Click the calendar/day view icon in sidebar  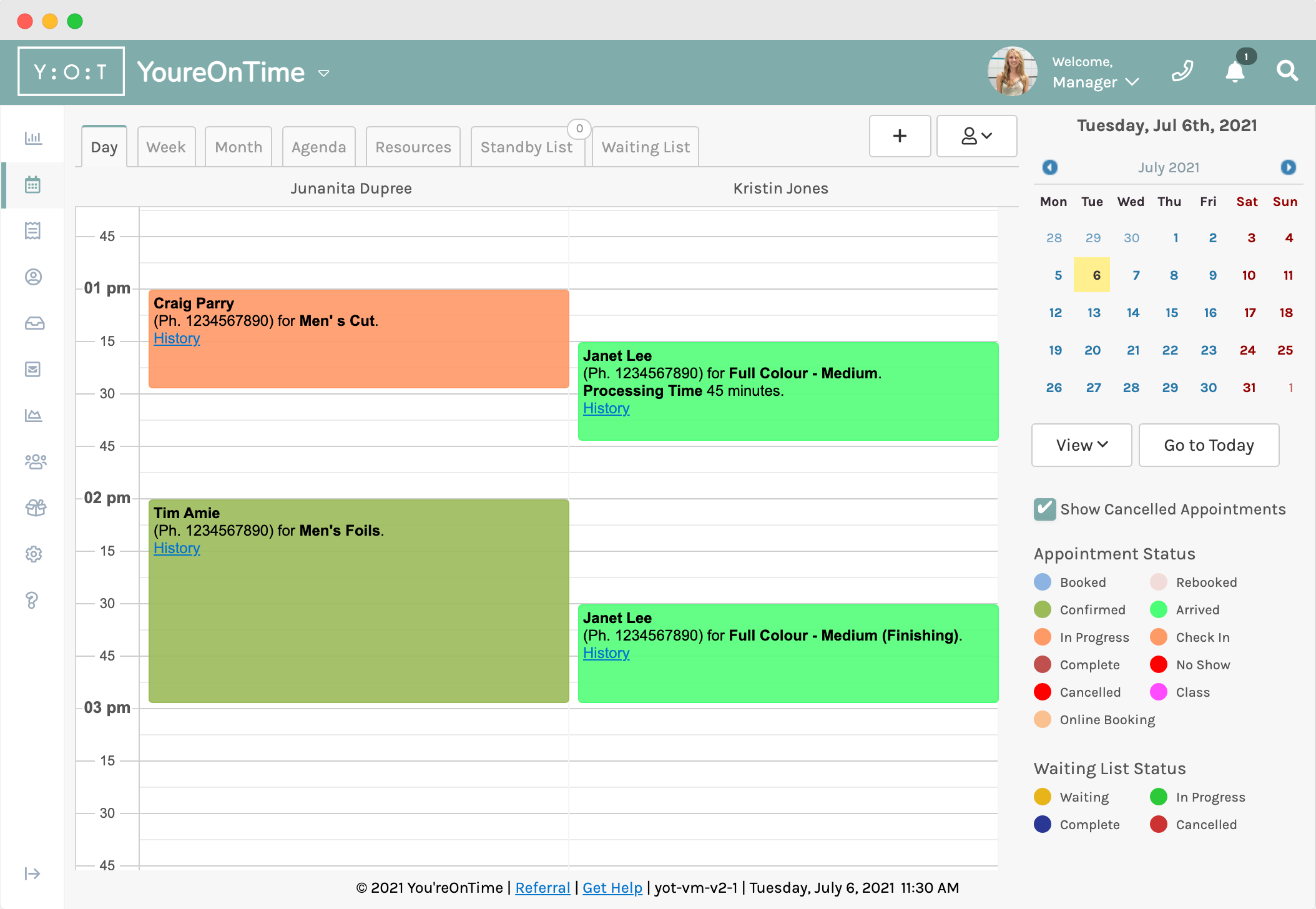point(34,185)
